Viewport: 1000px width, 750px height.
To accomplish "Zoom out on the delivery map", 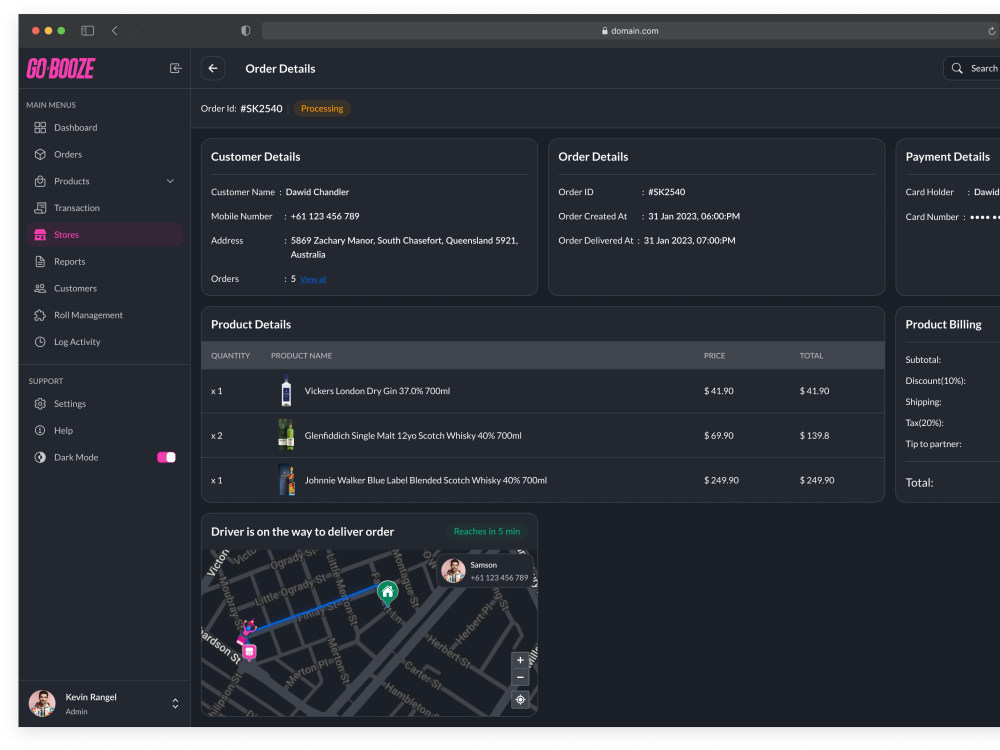I will click(x=520, y=677).
